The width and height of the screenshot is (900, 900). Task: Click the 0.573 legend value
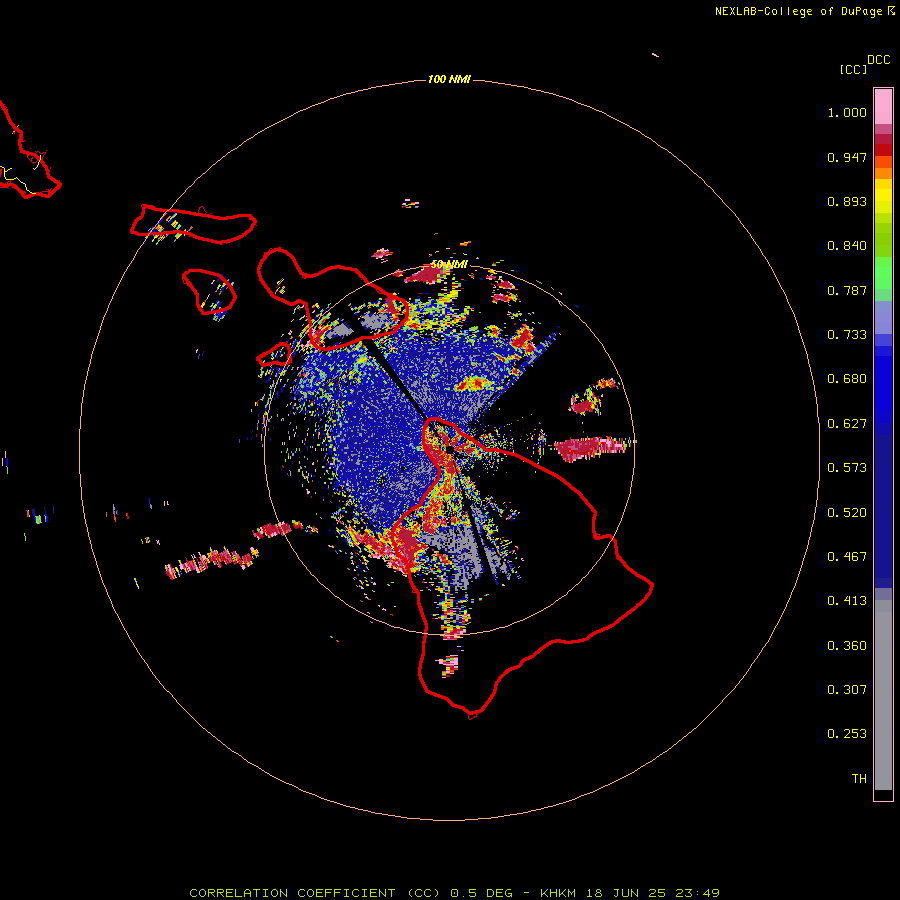click(x=847, y=468)
